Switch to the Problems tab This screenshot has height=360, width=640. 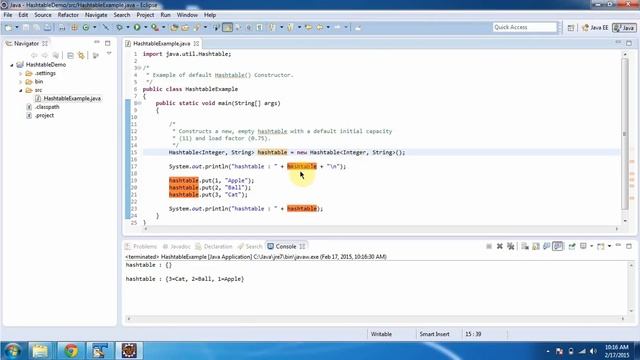coord(141,247)
